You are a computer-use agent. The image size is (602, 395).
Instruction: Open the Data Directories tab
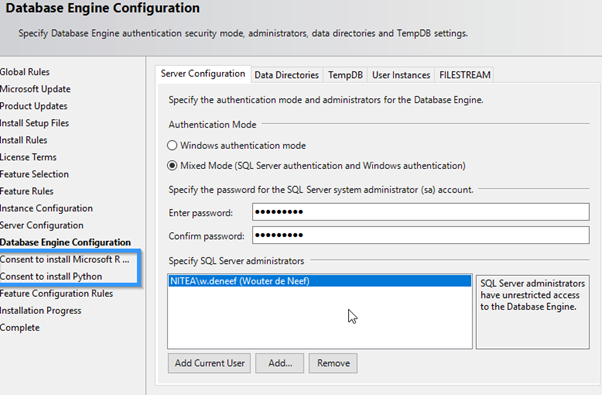pos(286,75)
